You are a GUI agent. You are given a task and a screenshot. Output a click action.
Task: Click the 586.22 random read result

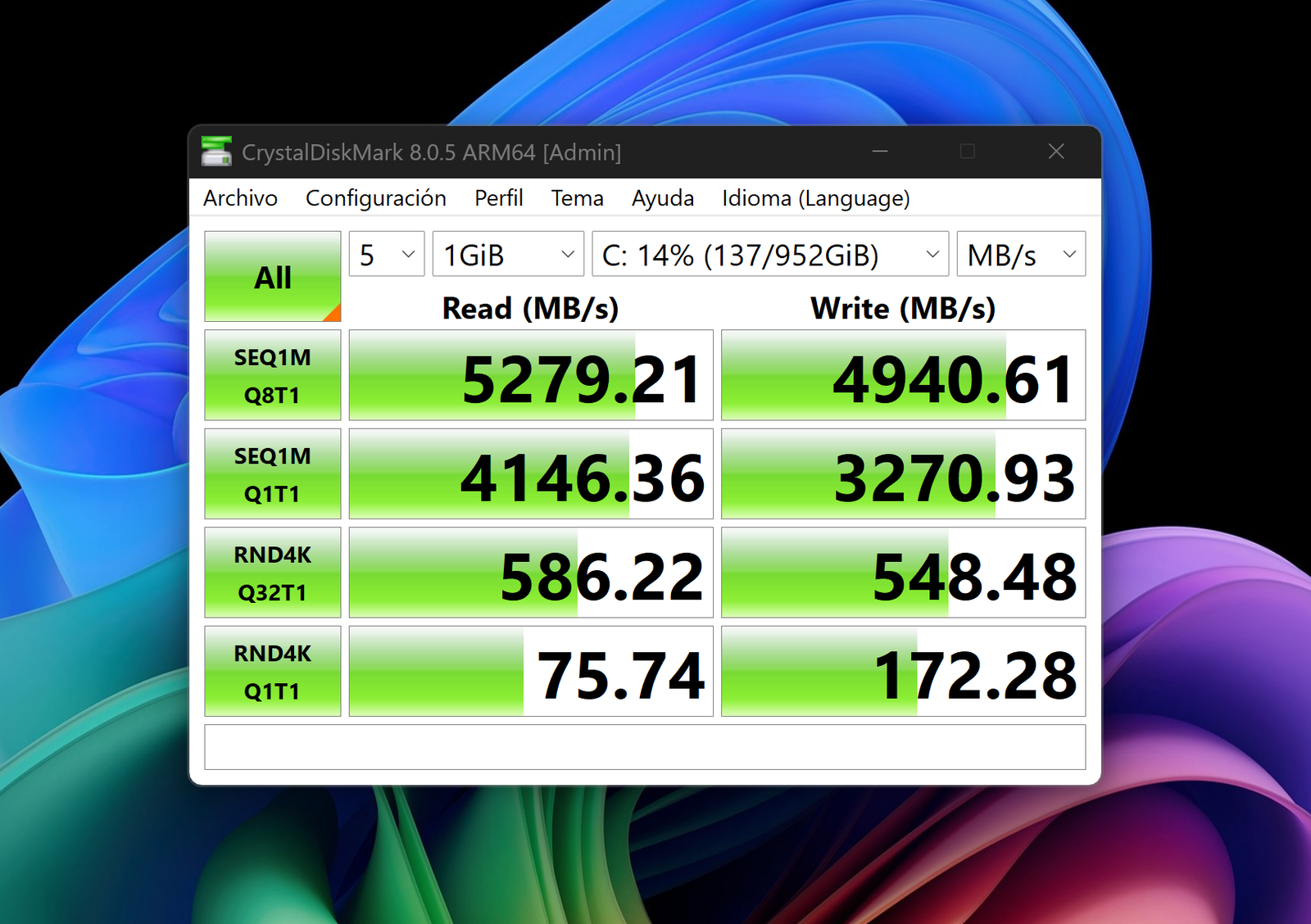(531, 573)
